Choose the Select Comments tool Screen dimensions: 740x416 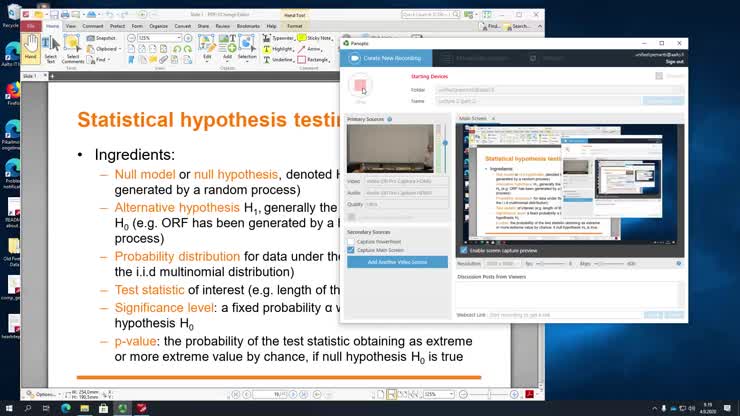click(73, 49)
